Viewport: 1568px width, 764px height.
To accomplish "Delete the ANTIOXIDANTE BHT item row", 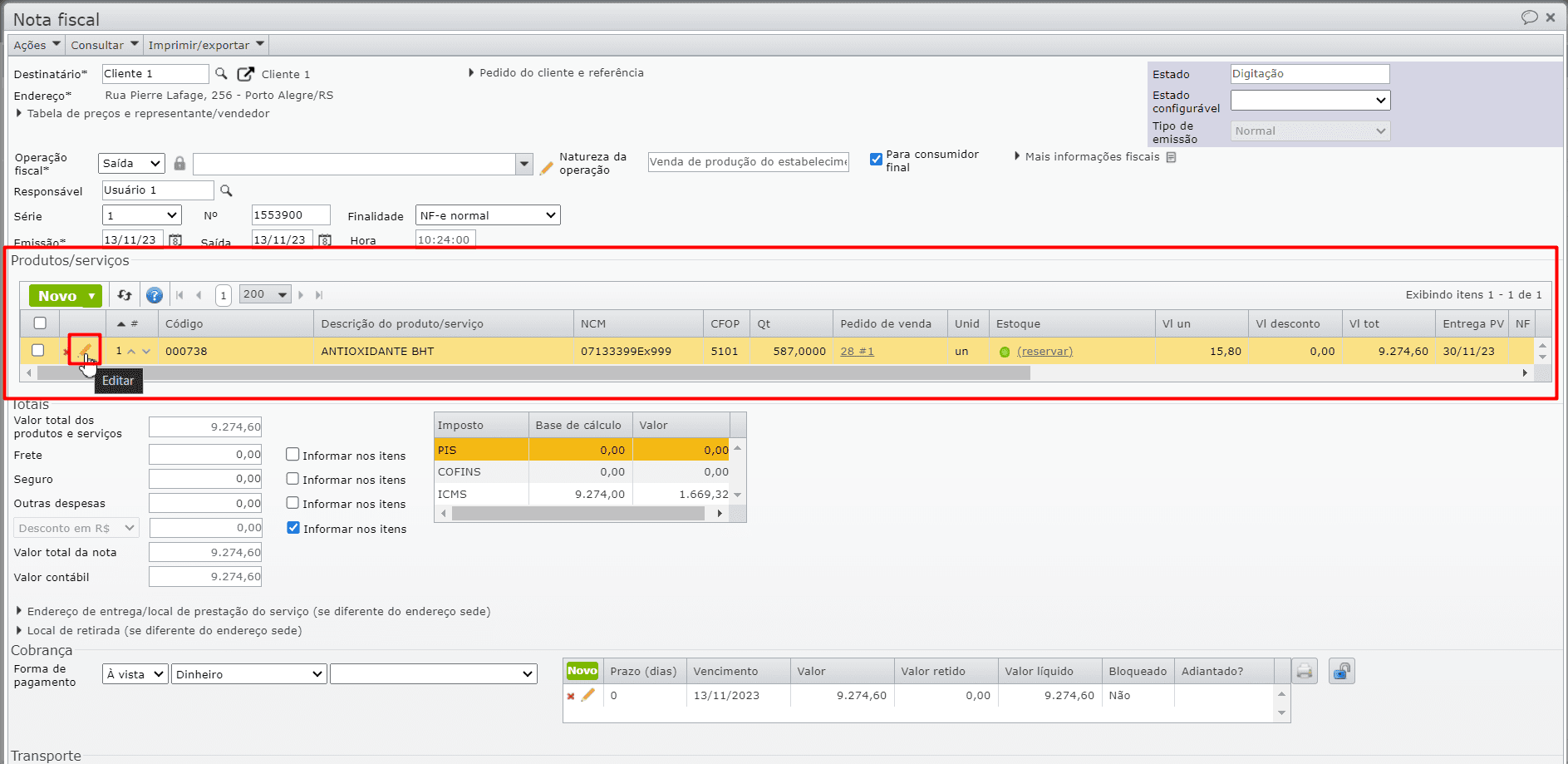I will point(66,352).
